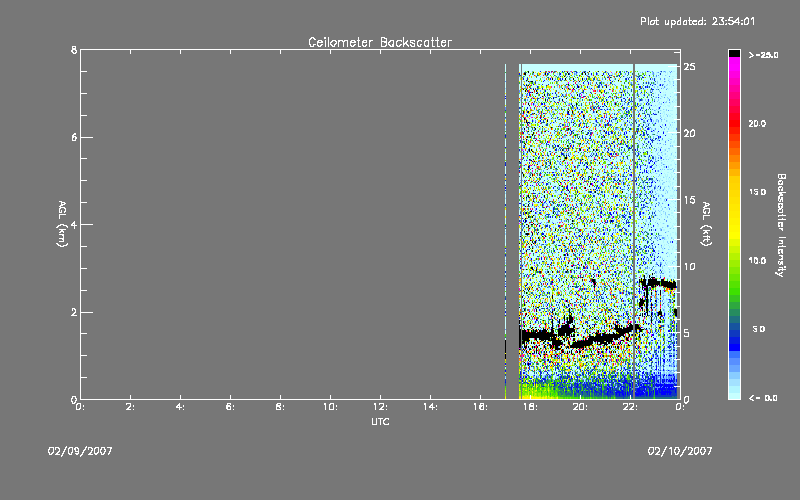Click the "2:" UTC hour tick label

(131, 407)
